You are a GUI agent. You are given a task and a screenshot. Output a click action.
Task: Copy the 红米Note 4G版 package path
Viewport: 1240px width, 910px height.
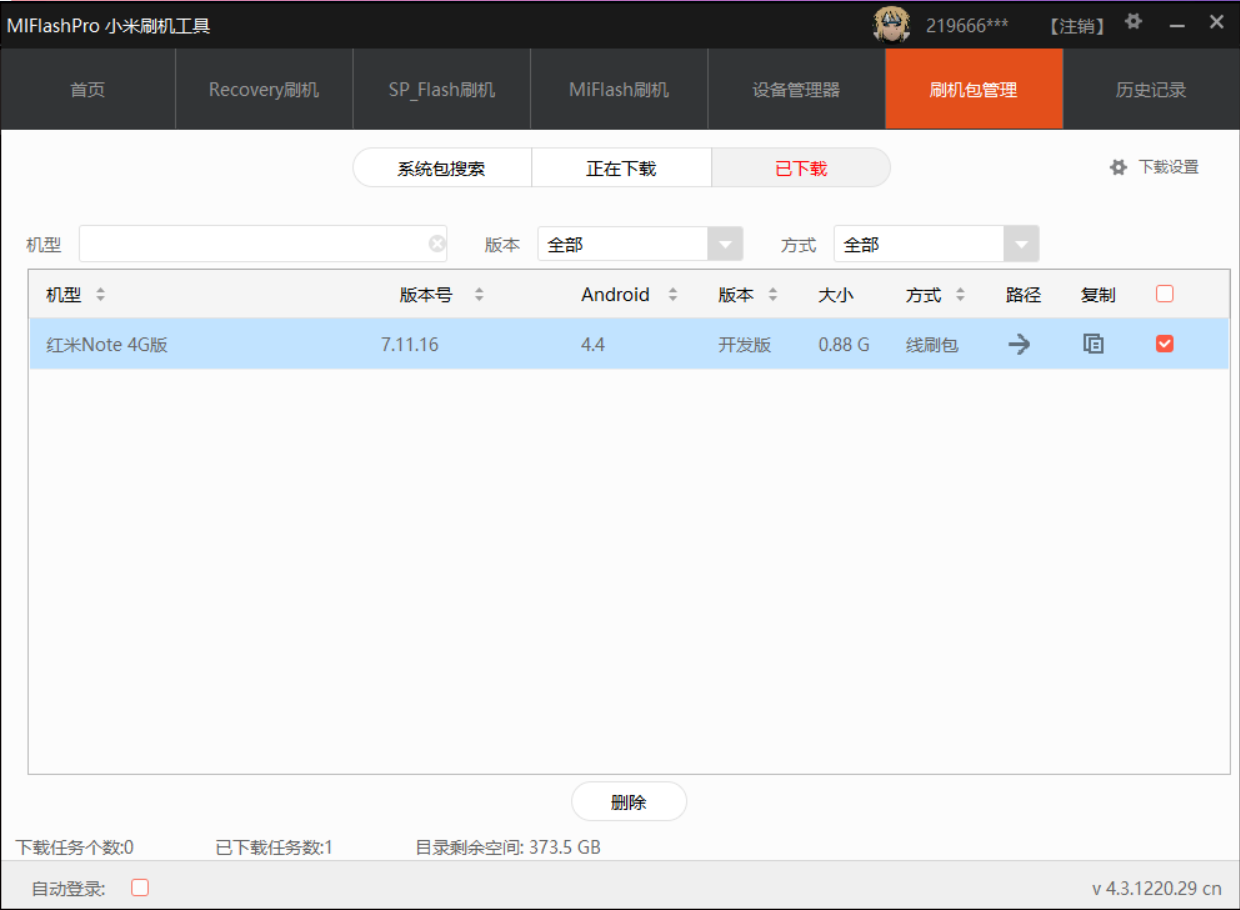click(1094, 344)
